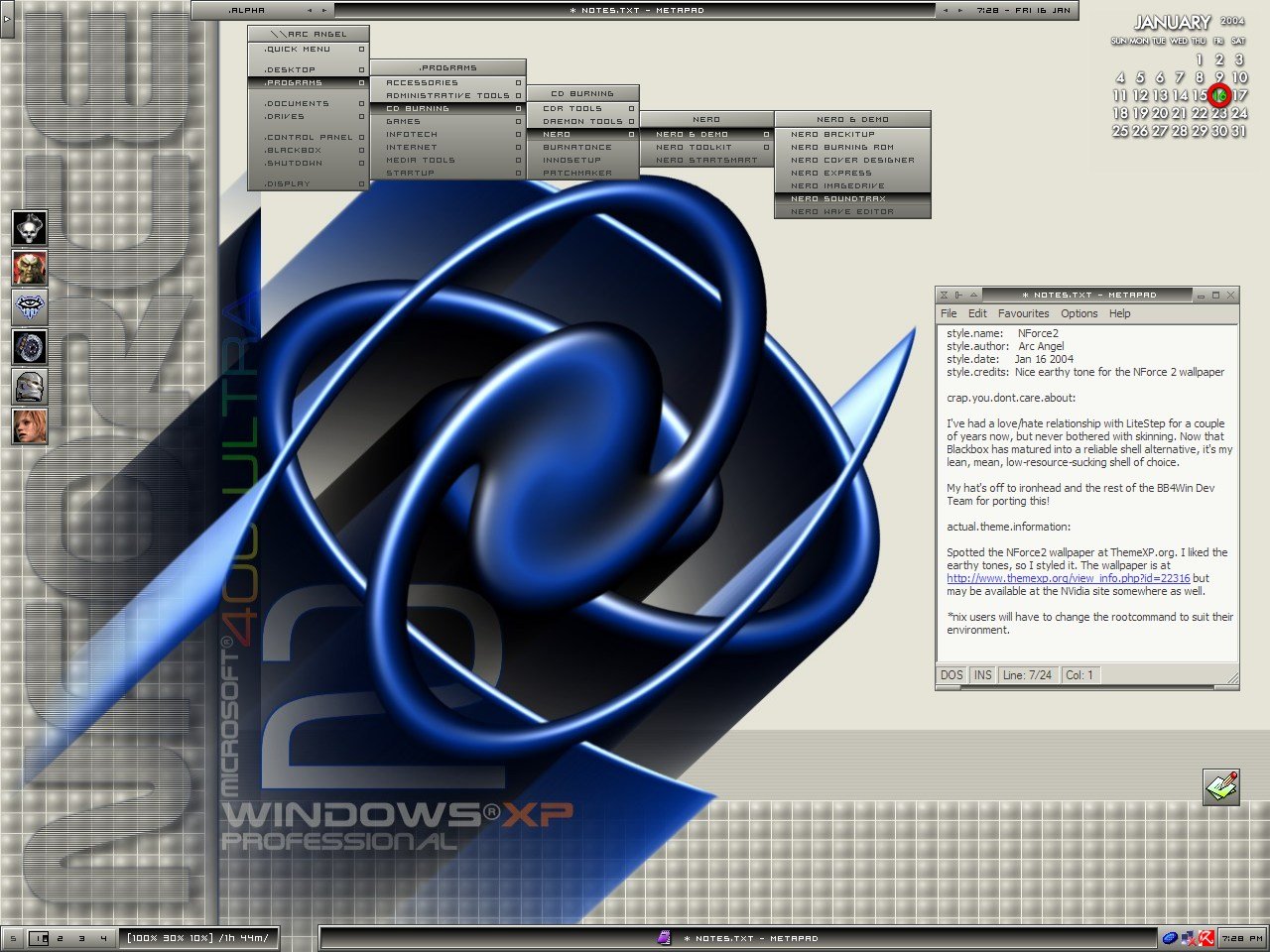Open the Edit menu in Metapad

pyautogui.click(x=977, y=313)
